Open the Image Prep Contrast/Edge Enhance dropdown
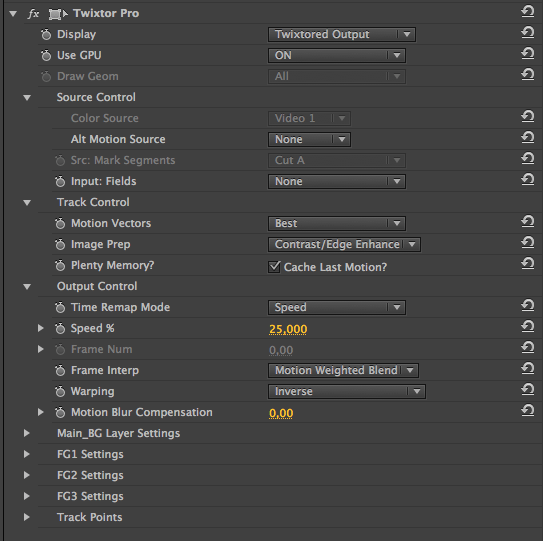Image resolution: width=543 pixels, height=541 pixels. tap(344, 244)
